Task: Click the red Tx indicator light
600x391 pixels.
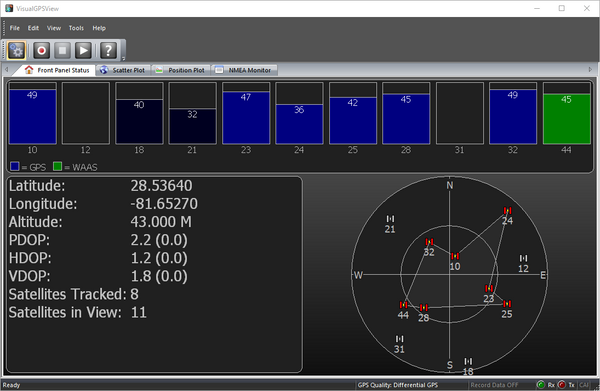Action: pyautogui.click(x=561, y=384)
